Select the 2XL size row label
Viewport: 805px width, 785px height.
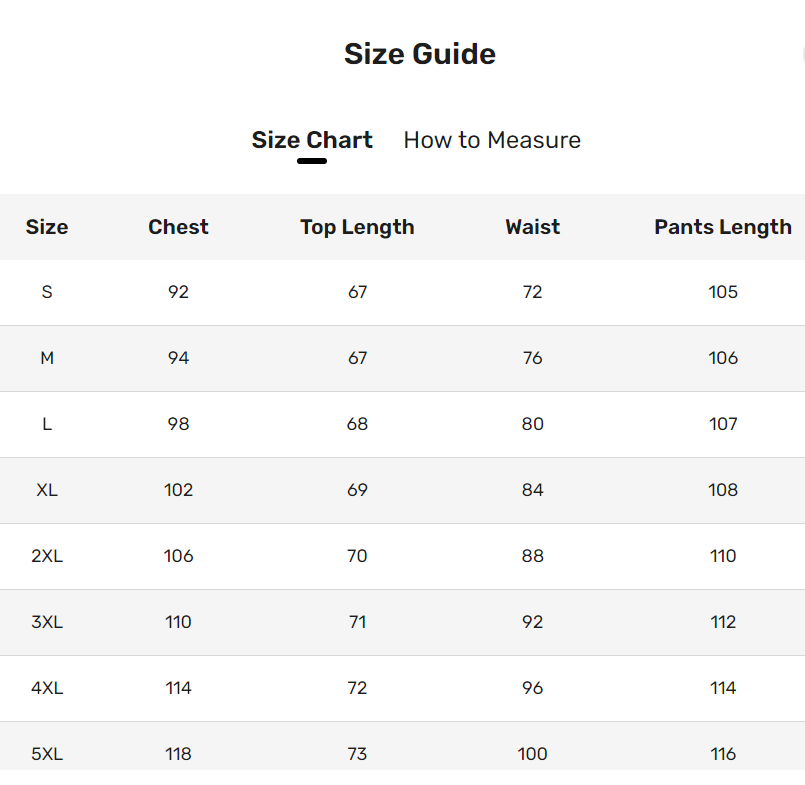tap(47, 556)
